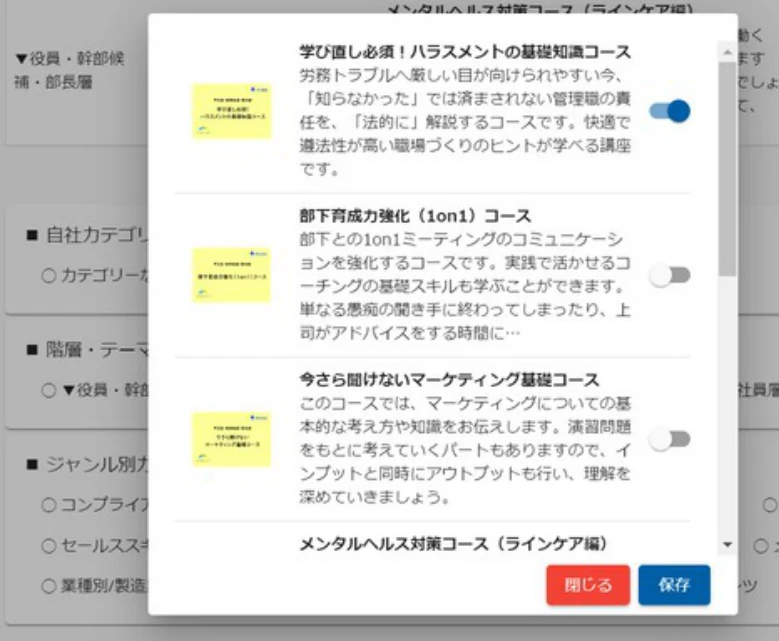Click the 1on1 course description text
The image size is (779, 641).
click(x=465, y=287)
